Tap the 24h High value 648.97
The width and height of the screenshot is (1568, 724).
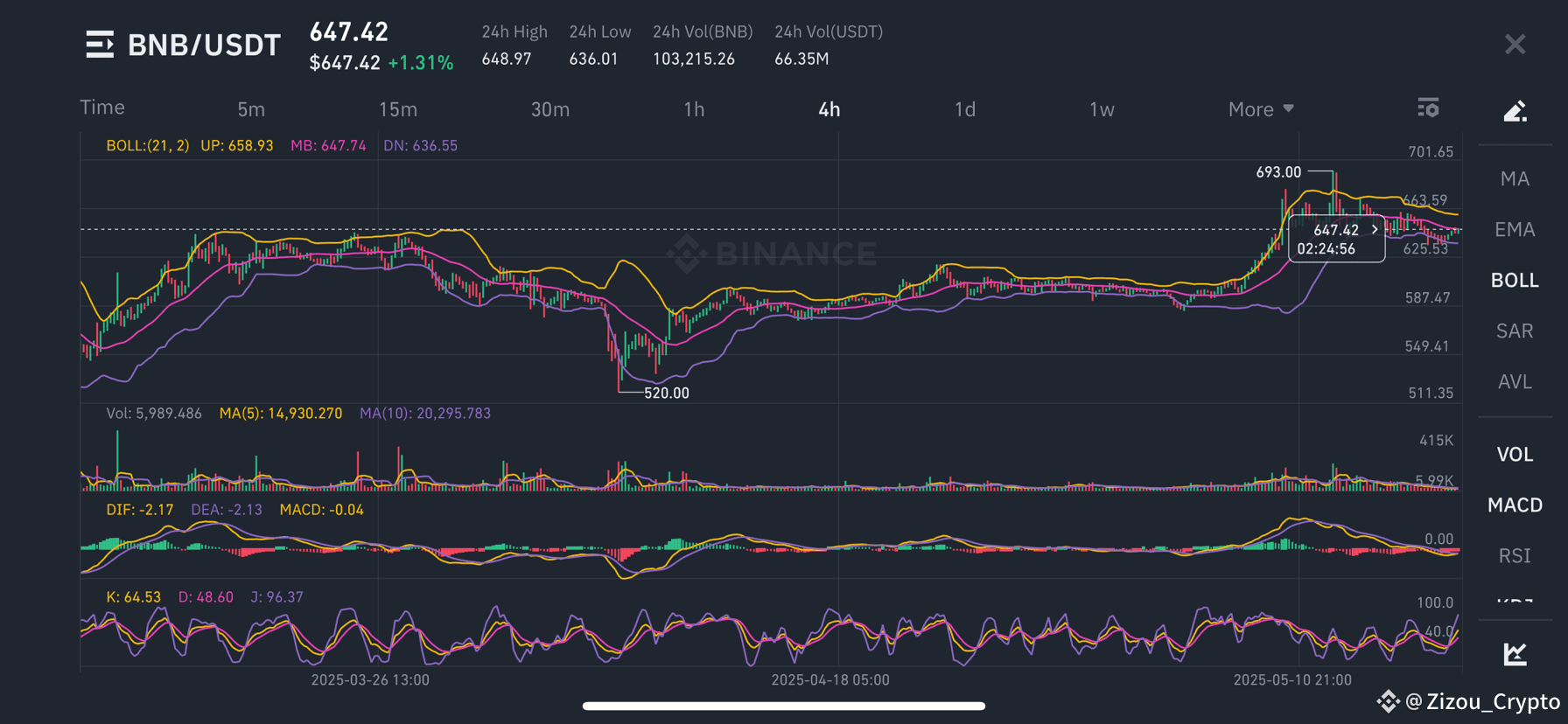point(507,59)
